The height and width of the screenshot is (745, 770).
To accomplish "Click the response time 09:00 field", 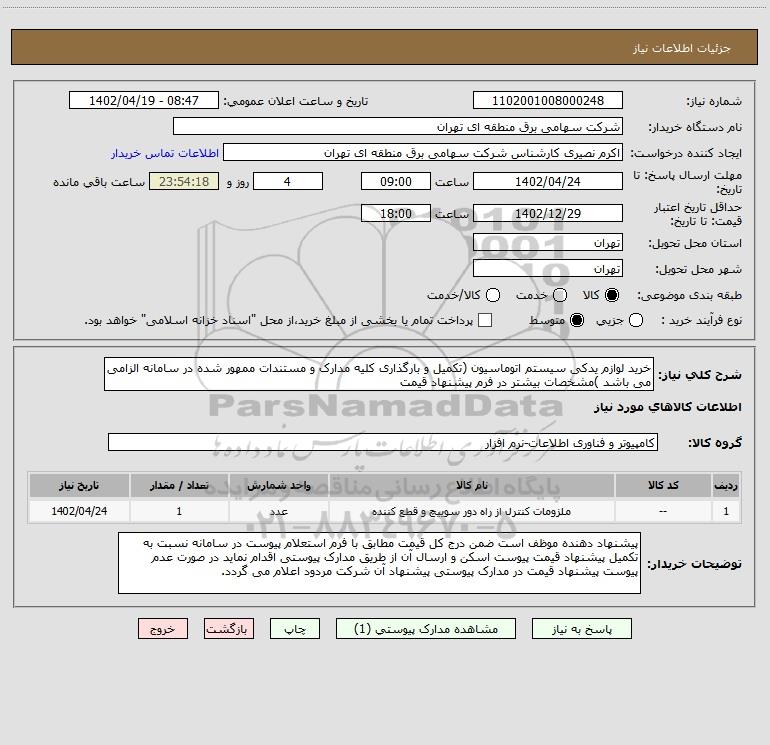I will (396, 181).
